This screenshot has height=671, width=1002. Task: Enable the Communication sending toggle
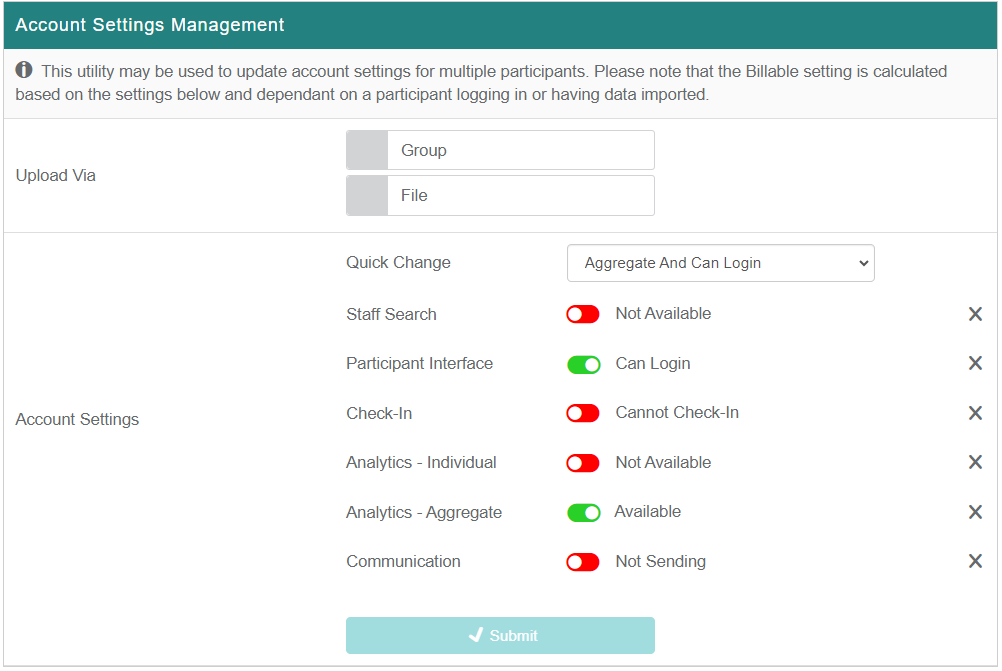583,562
